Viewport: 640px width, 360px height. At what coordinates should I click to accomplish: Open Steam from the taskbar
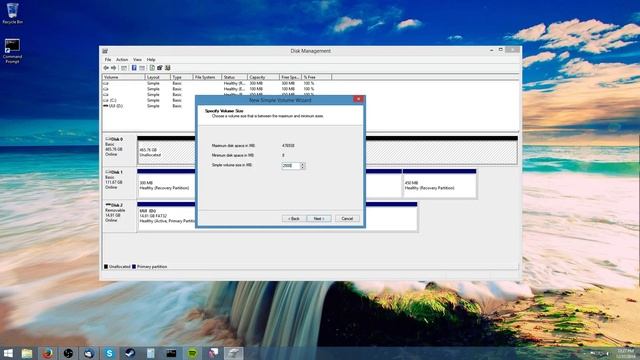pos(130,353)
